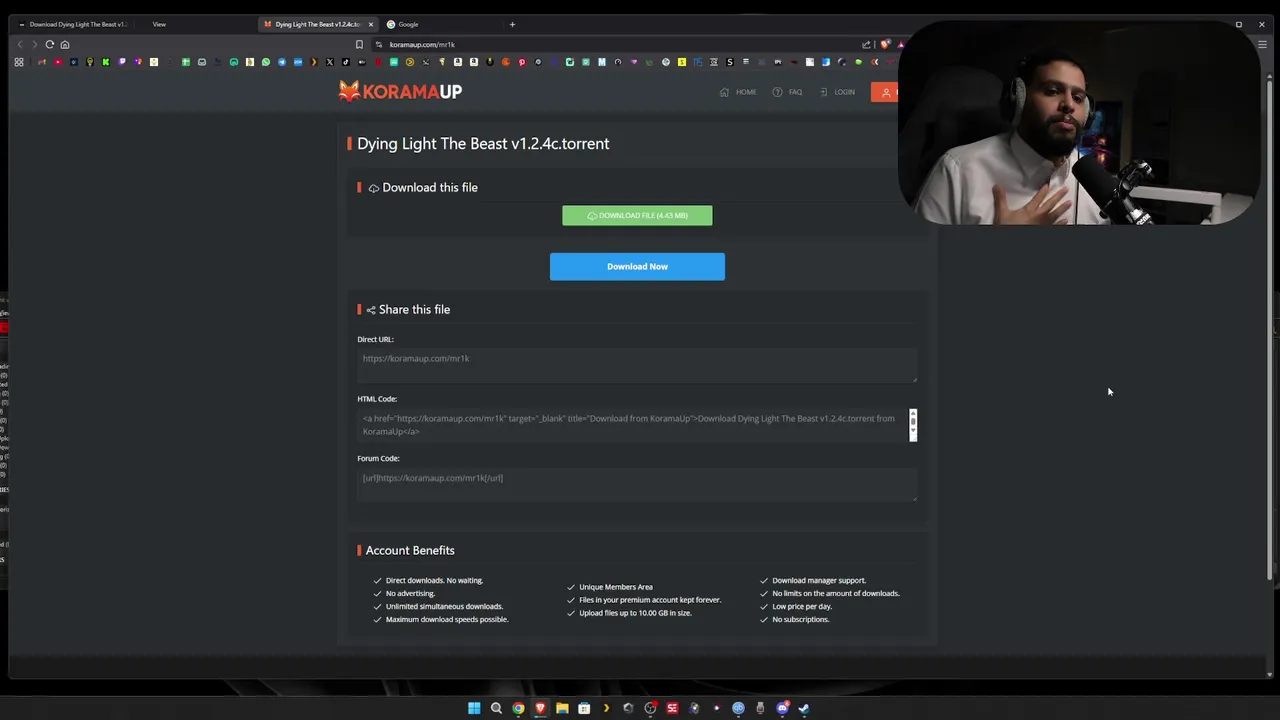Open Microsoft Store from taskbar
Image resolution: width=1280 pixels, height=720 pixels.
point(584,708)
